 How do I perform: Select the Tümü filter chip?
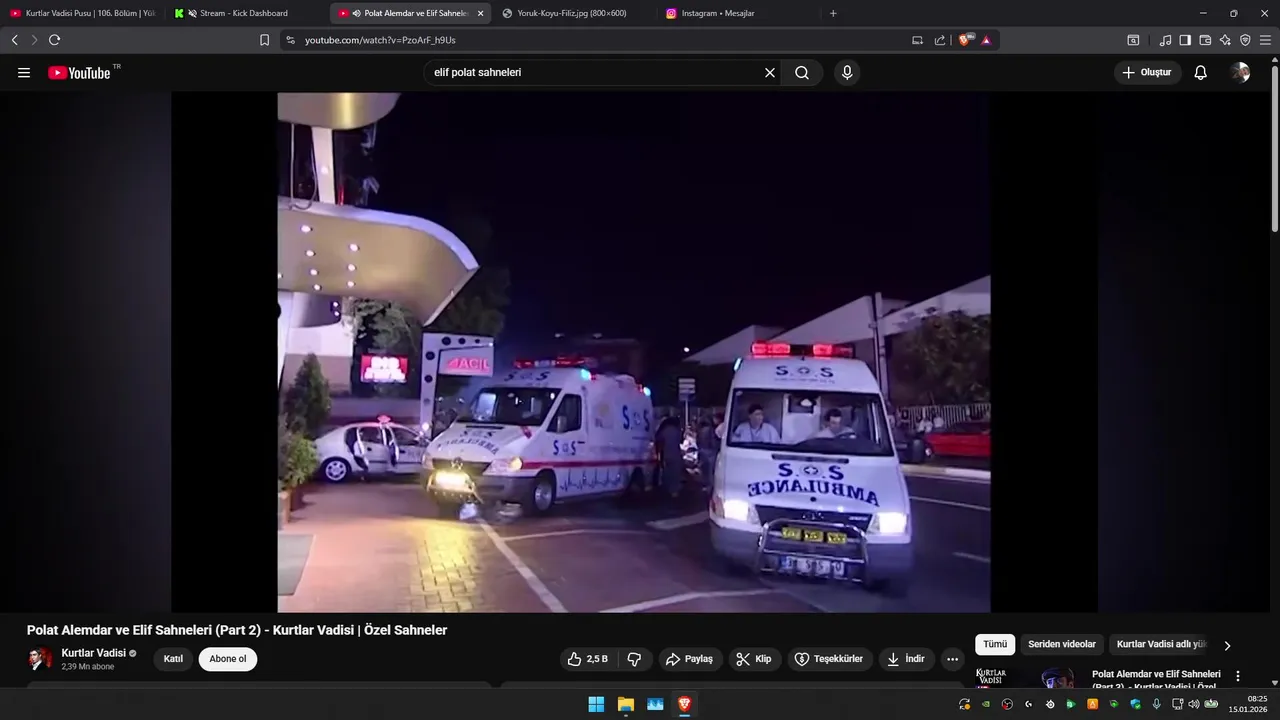click(995, 645)
